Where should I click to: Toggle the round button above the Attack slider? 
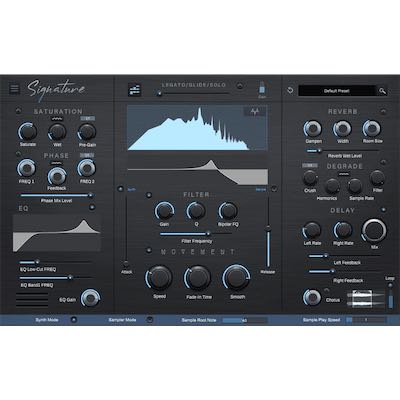tap(120, 189)
